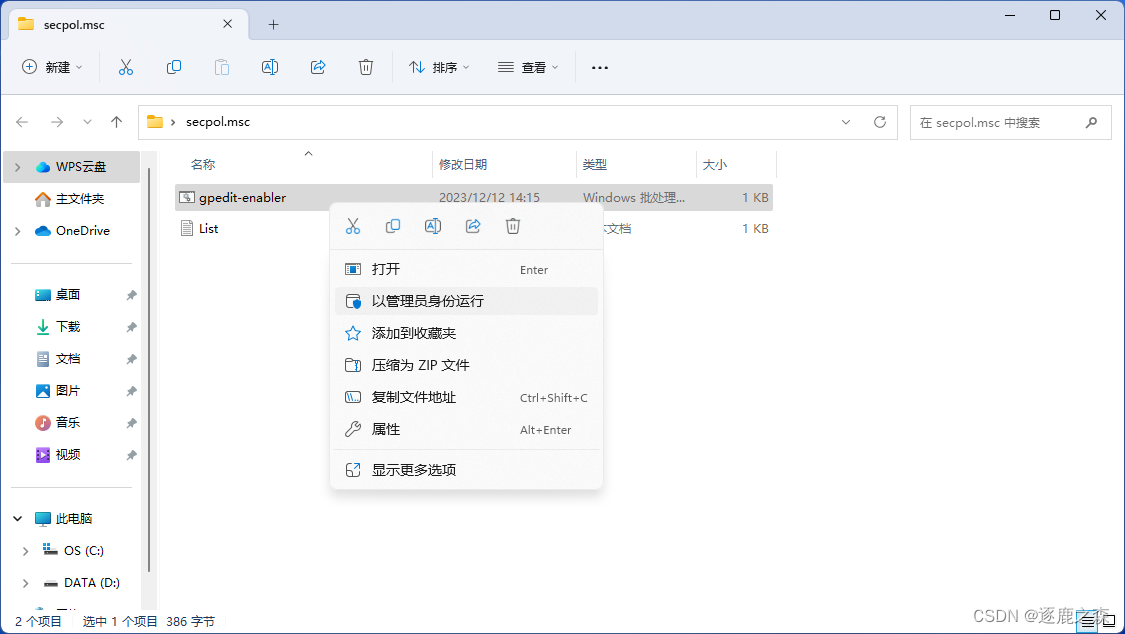Click the Delete trash icon in the toolbar
1125x634 pixels.
[366, 66]
